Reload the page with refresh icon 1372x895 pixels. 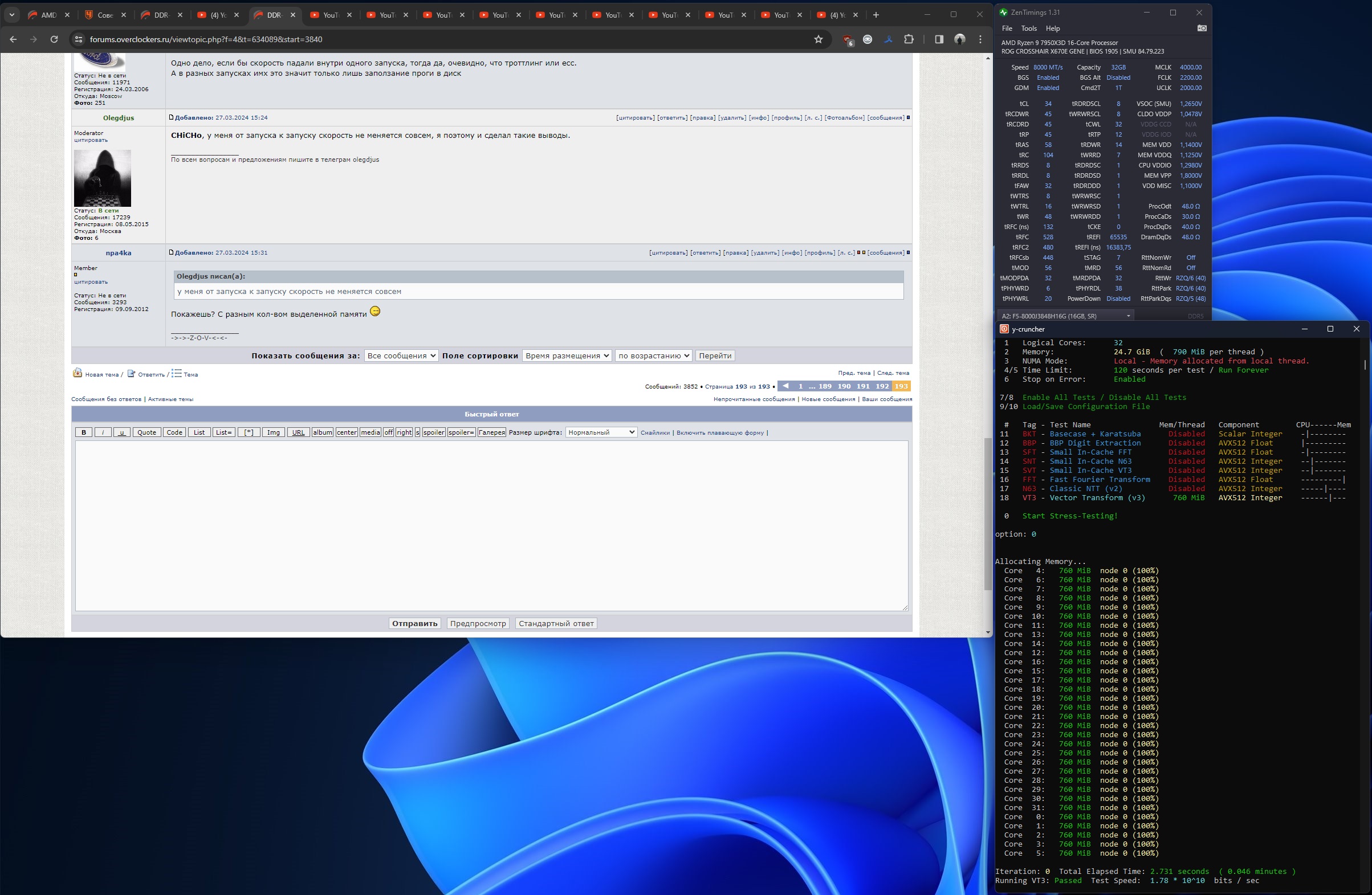[x=54, y=39]
